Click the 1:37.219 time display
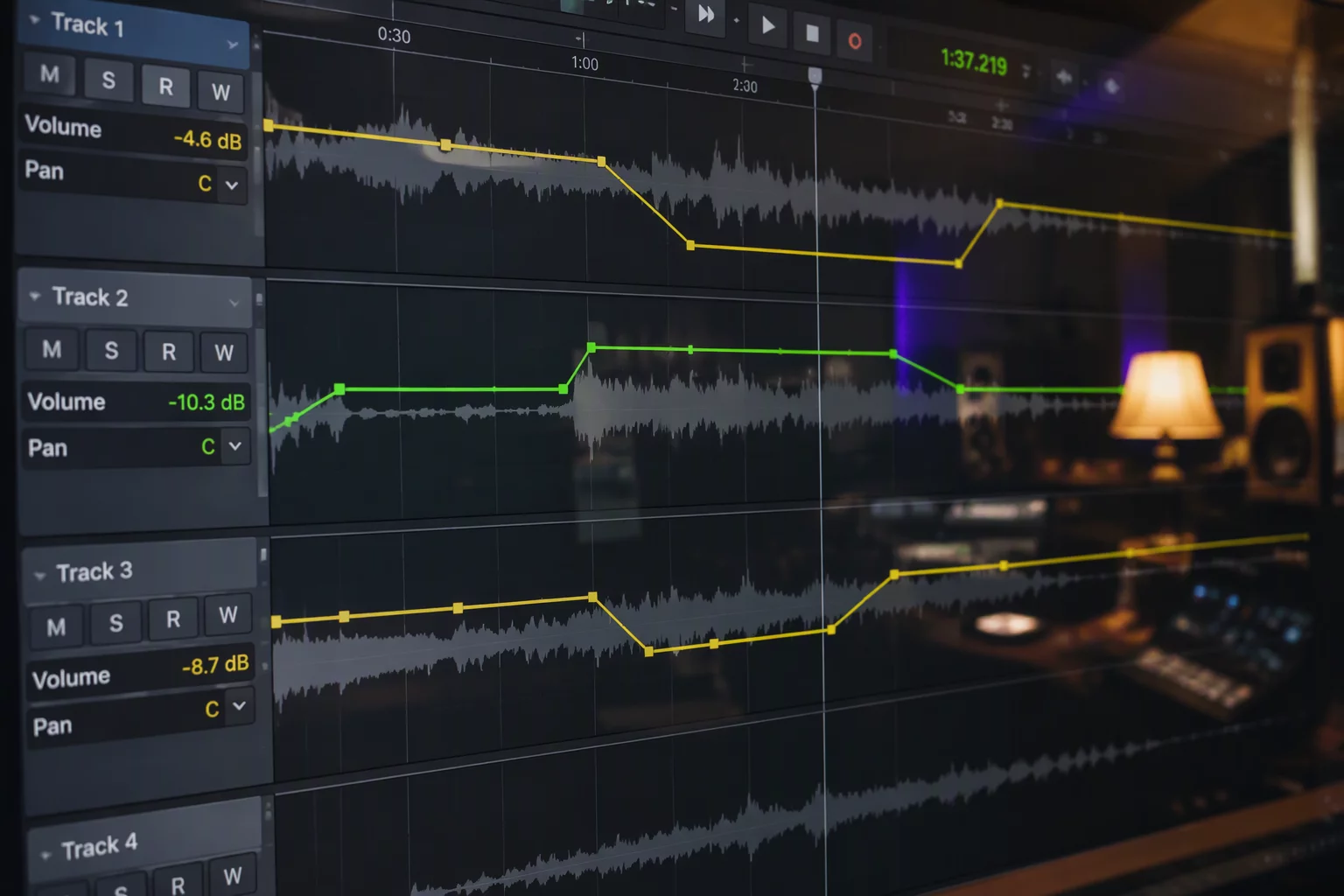This screenshot has height=896, width=1344. (x=973, y=62)
